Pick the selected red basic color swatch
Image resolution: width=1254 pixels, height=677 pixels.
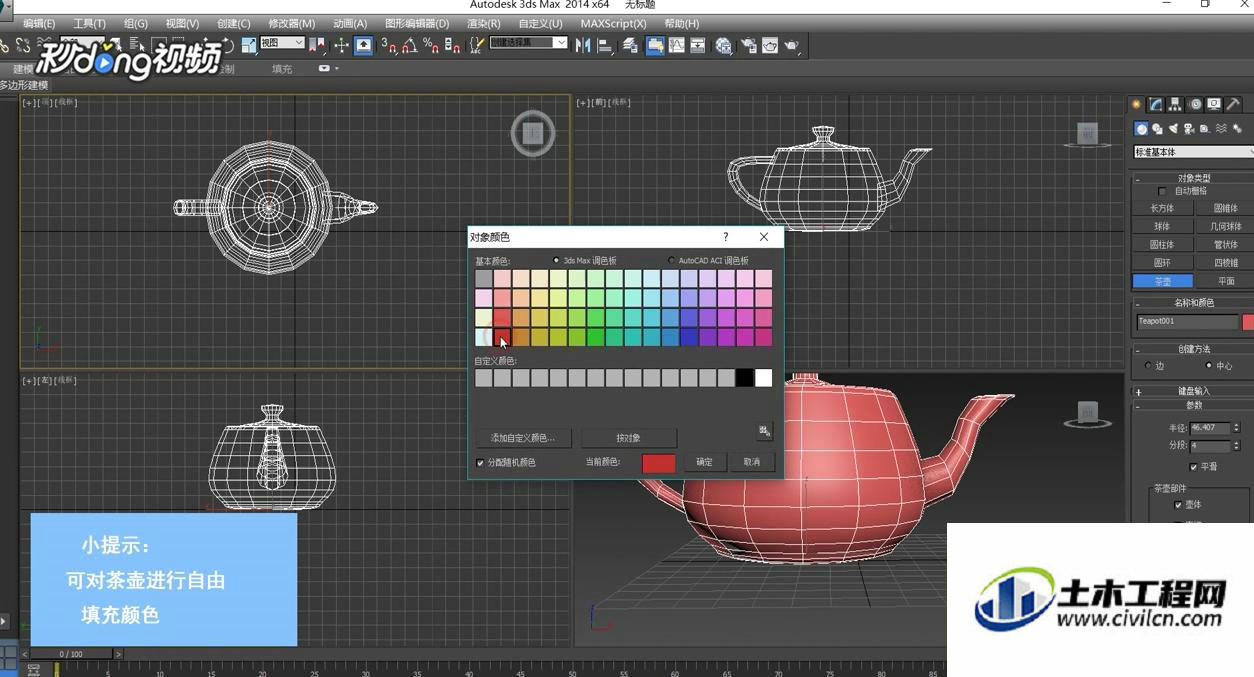[x=502, y=337]
